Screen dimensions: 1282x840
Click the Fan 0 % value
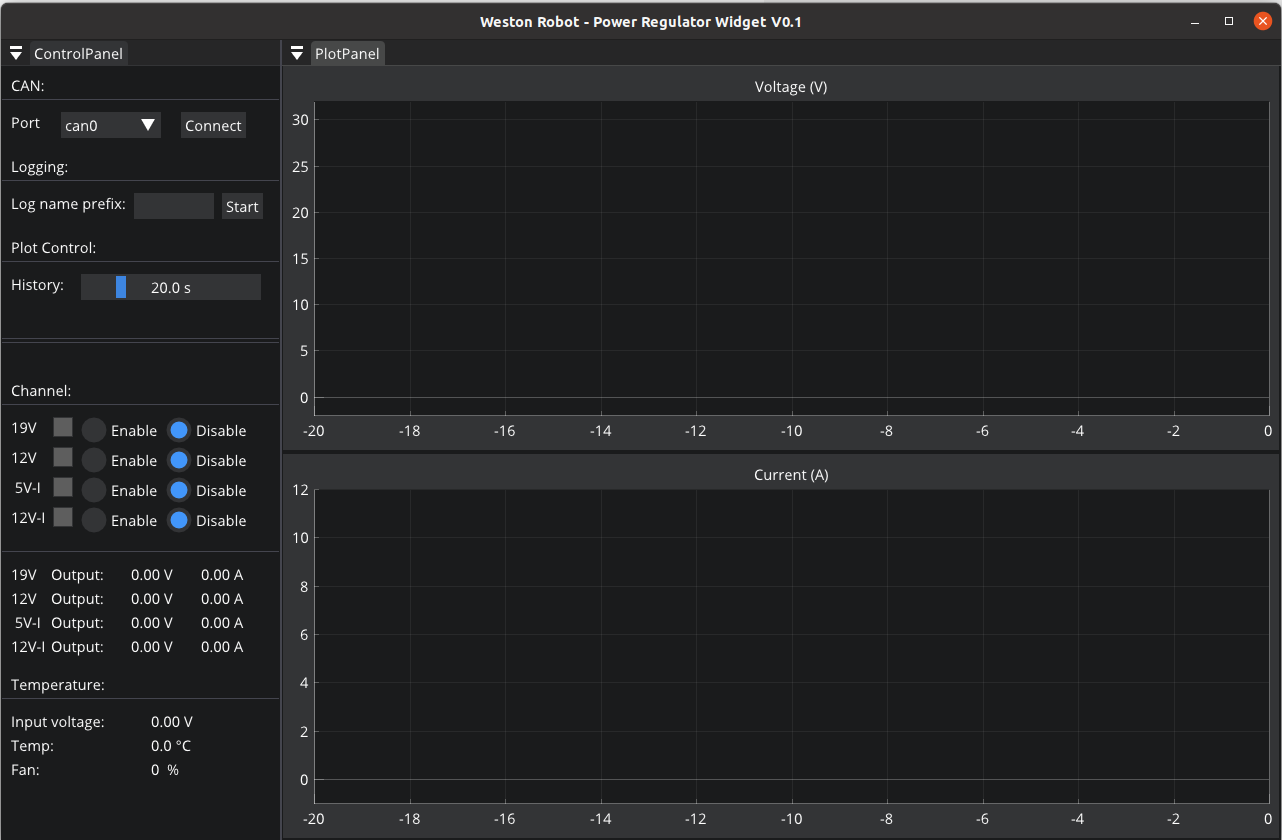[x=165, y=770]
